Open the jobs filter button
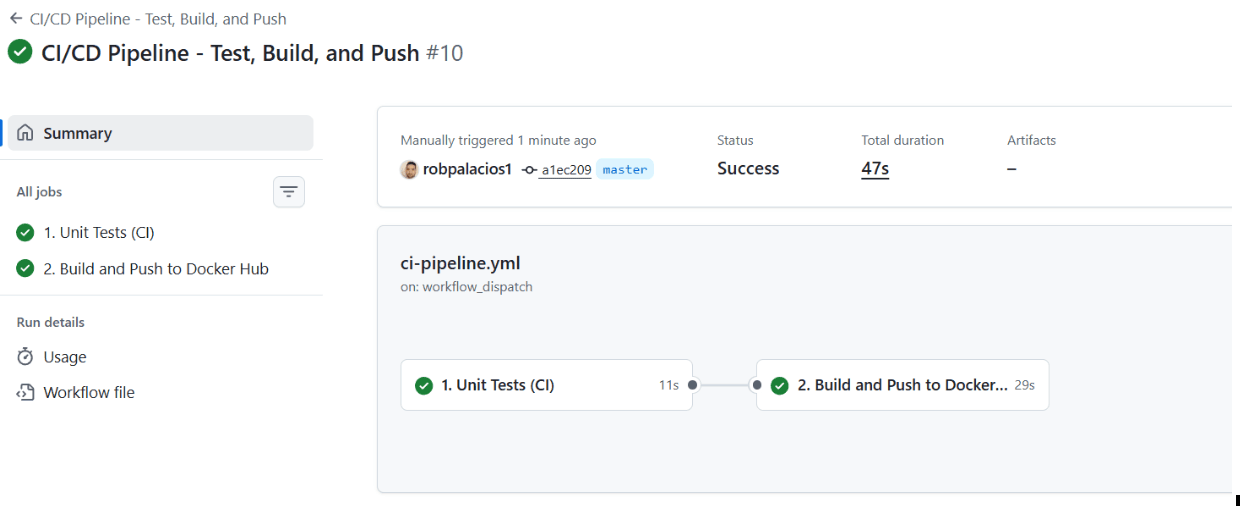The width and height of the screenshot is (1250, 506). (289, 191)
